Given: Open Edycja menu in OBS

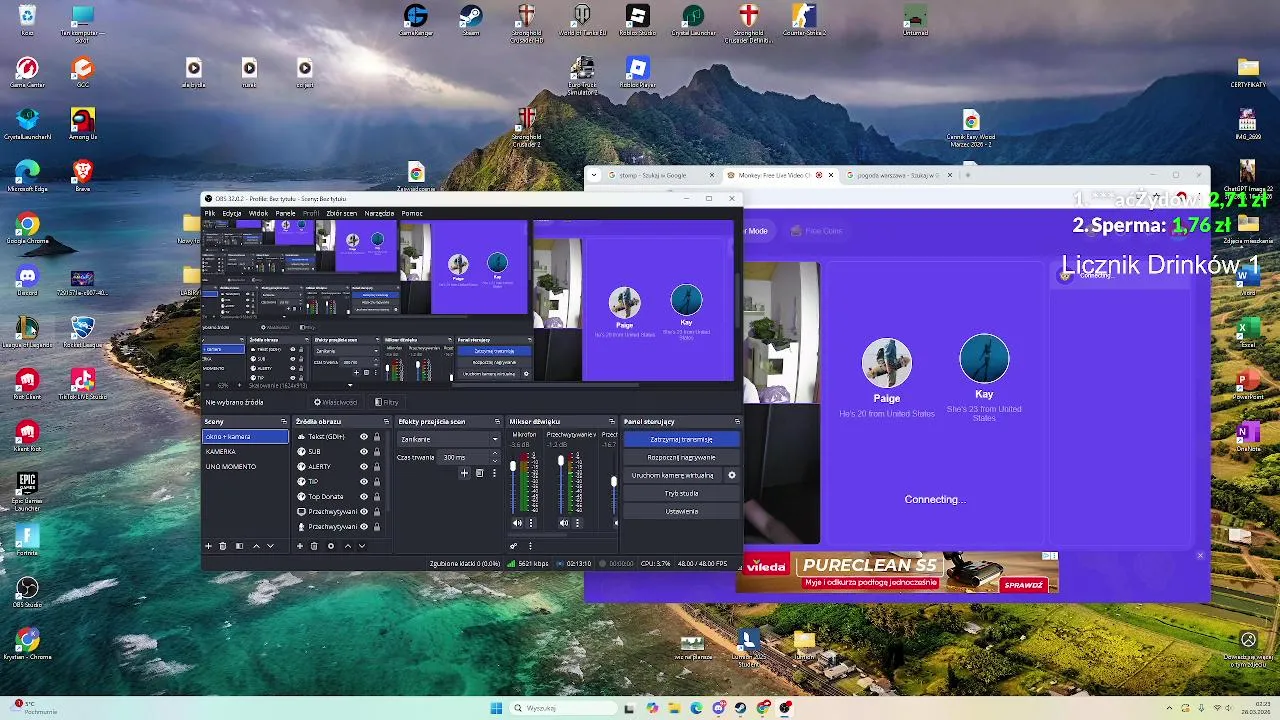Looking at the screenshot, I should tap(232, 213).
